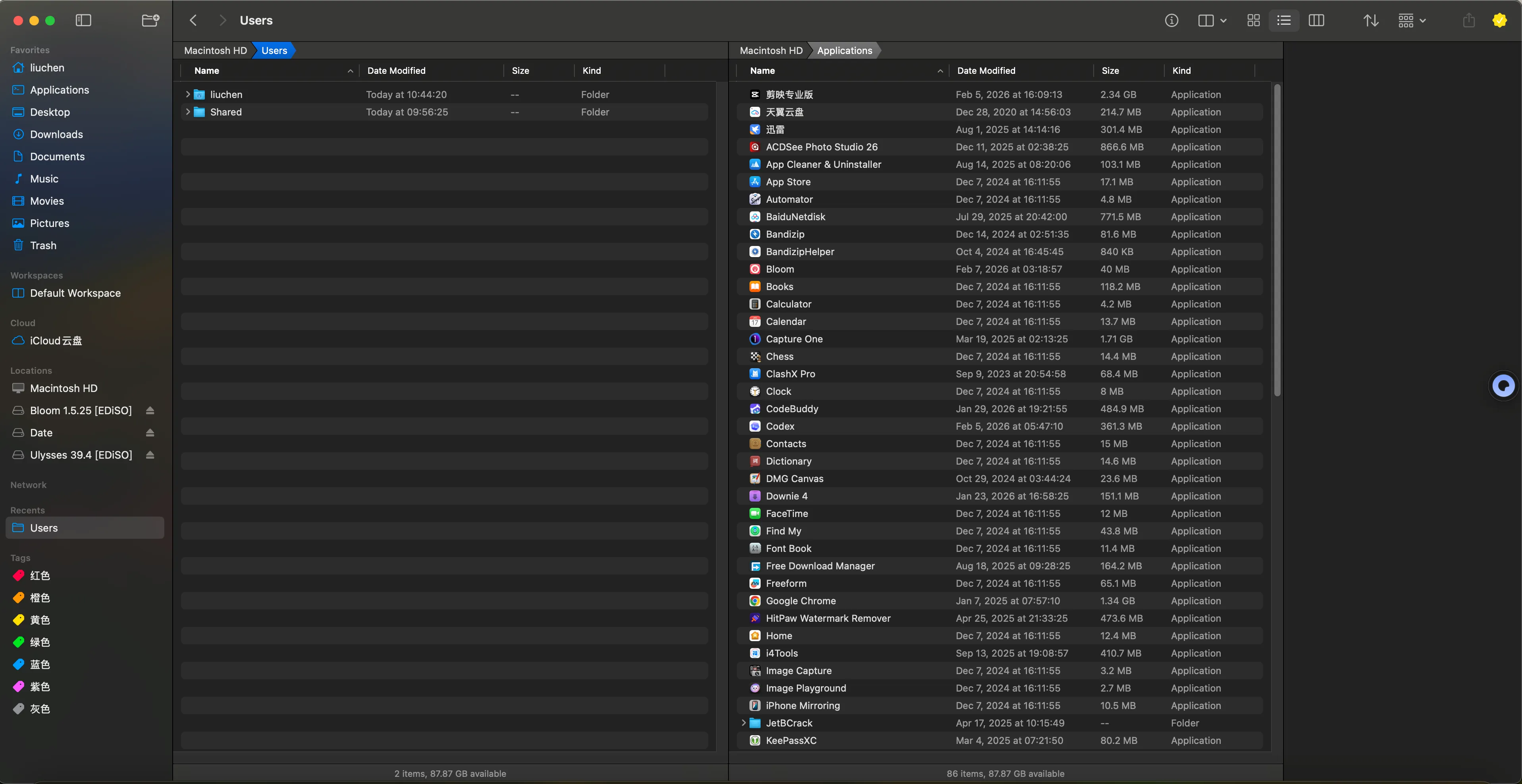This screenshot has height=784, width=1522.
Task: Select the App Store icon
Action: click(755, 182)
